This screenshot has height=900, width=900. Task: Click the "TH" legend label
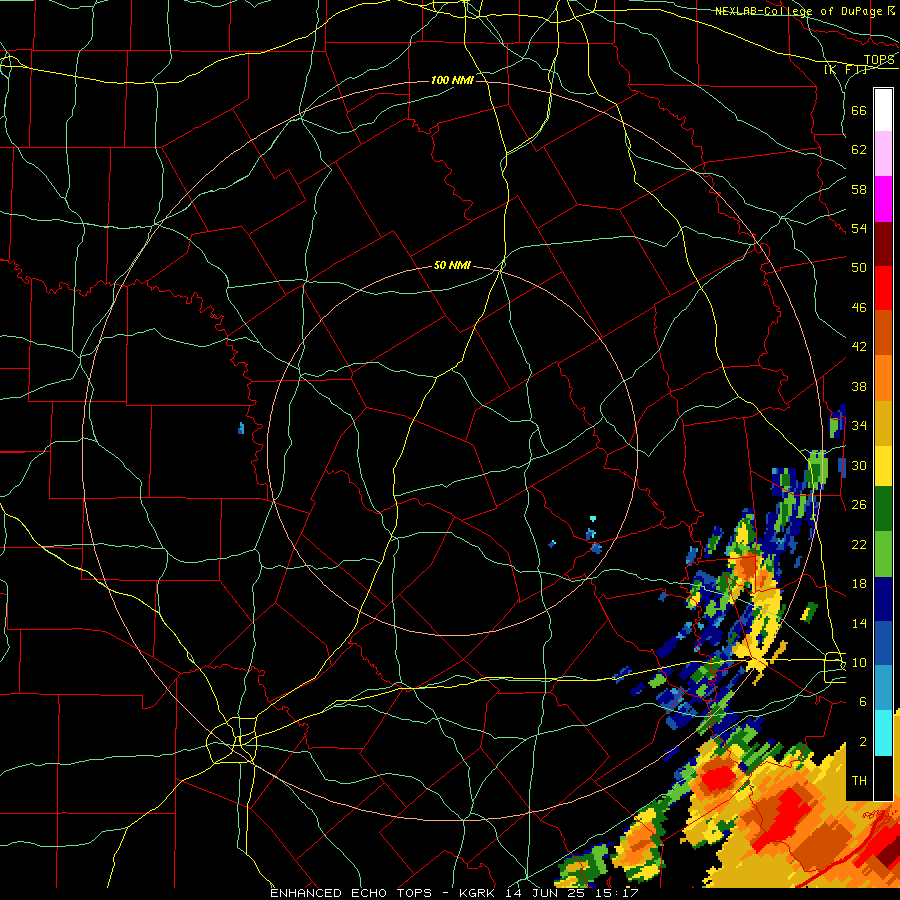tap(859, 781)
